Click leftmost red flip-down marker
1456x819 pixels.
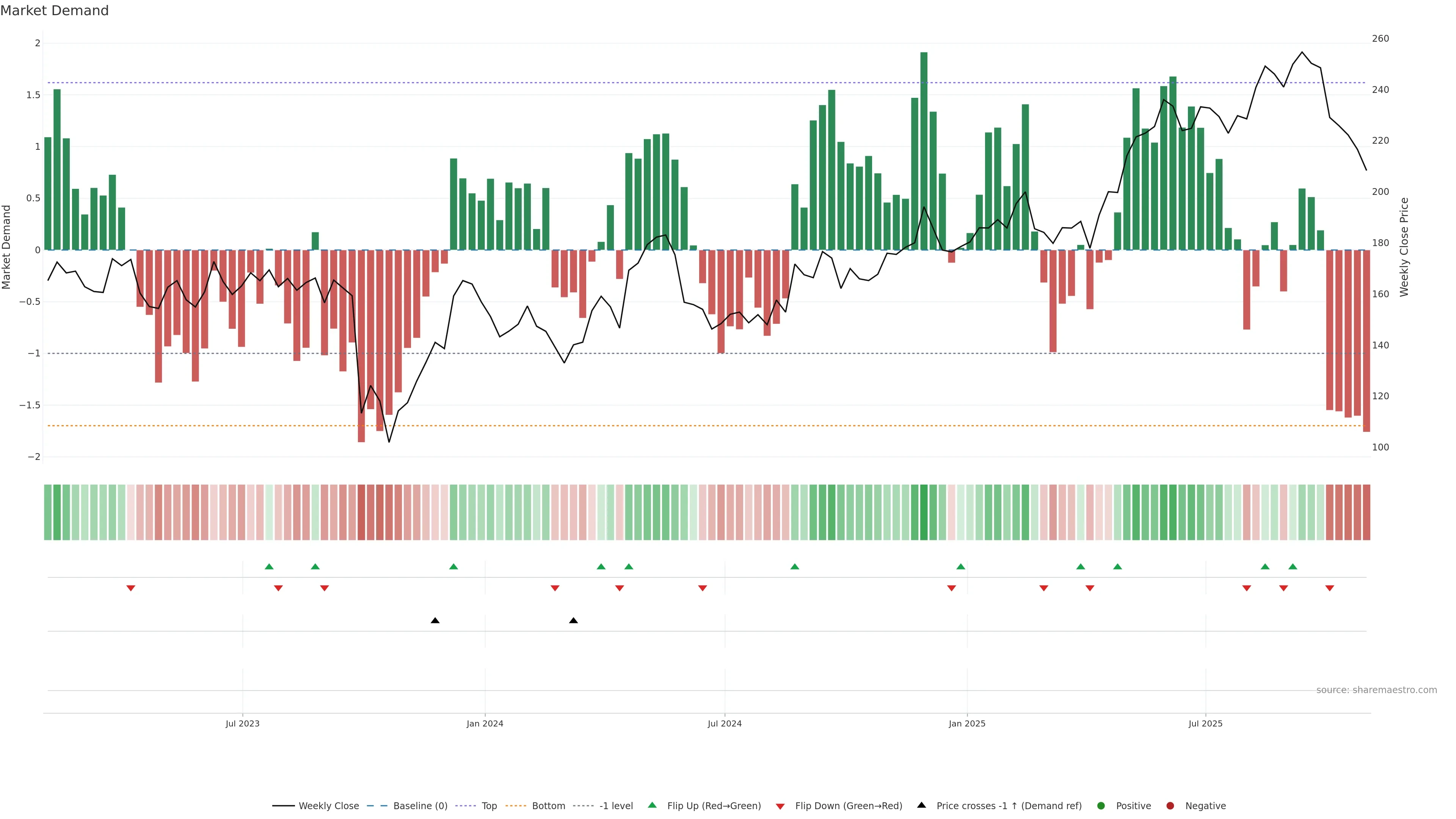click(x=130, y=588)
